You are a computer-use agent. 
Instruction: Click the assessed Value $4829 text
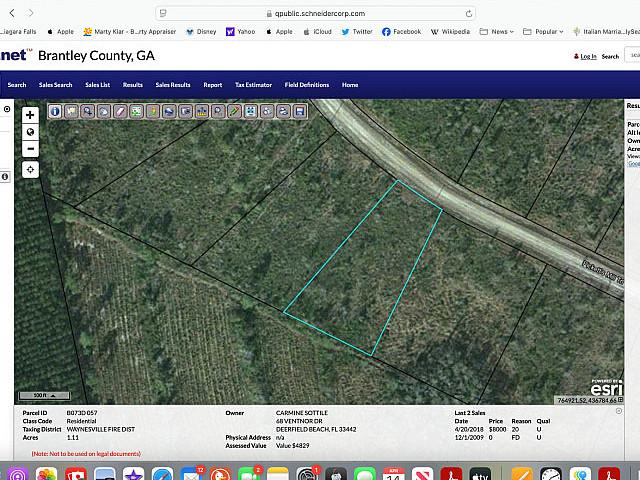(x=293, y=445)
